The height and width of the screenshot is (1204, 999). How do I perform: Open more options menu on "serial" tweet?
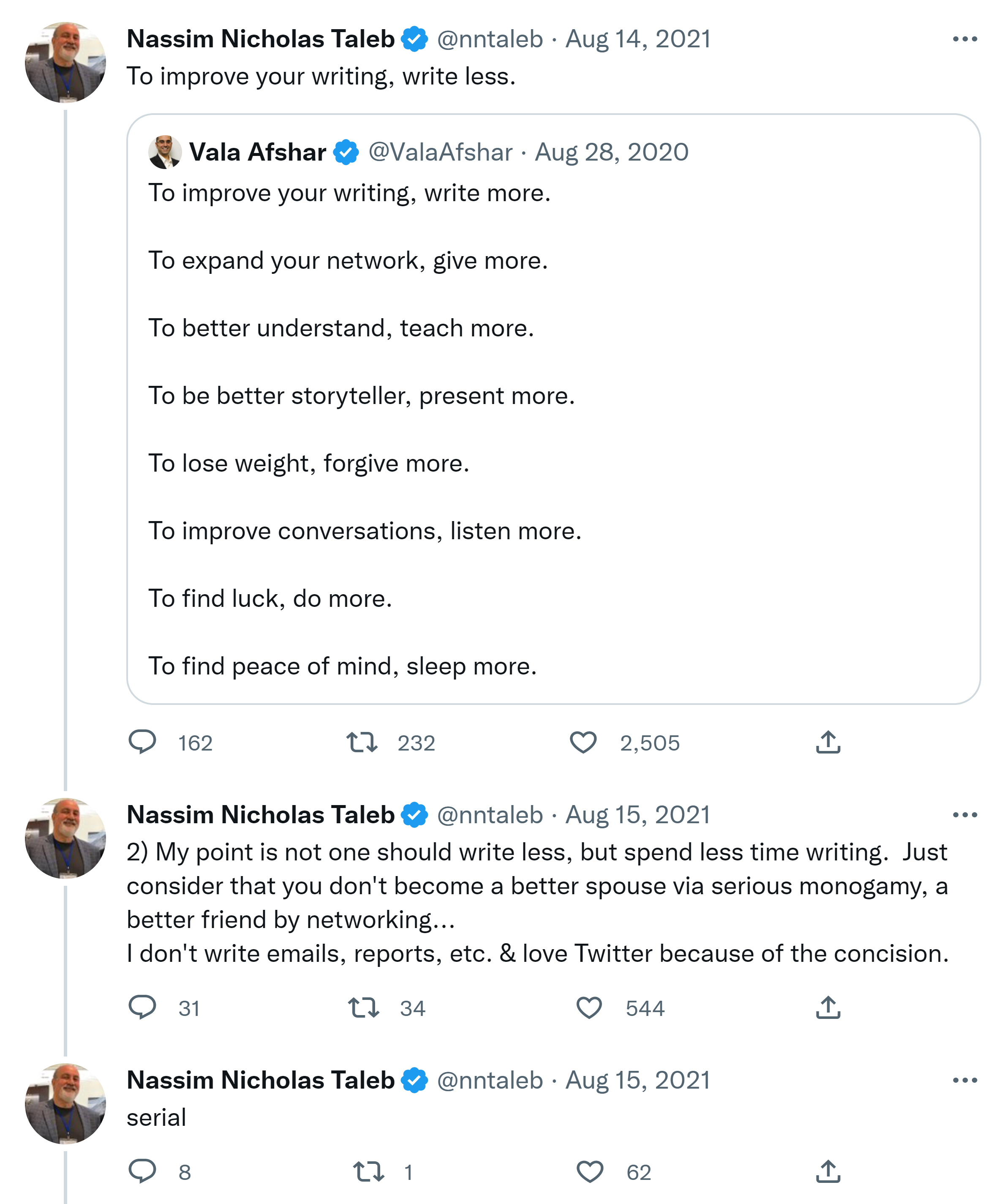pyautogui.click(x=965, y=1080)
